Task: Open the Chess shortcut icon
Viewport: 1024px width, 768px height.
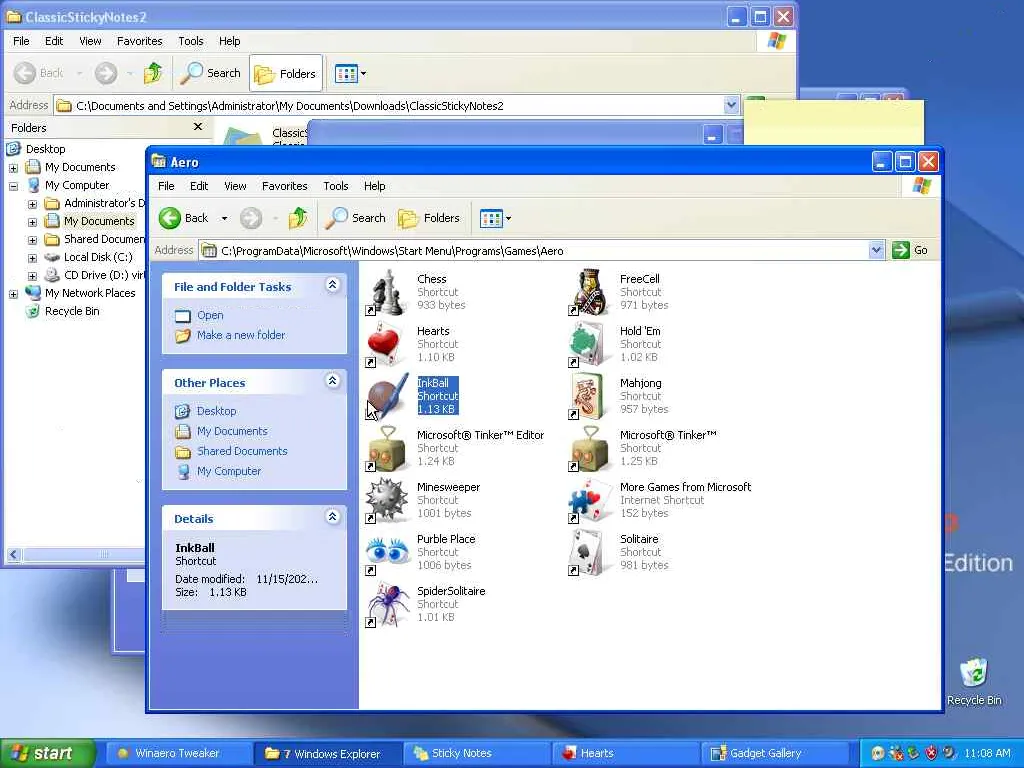Action: pos(387,293)
